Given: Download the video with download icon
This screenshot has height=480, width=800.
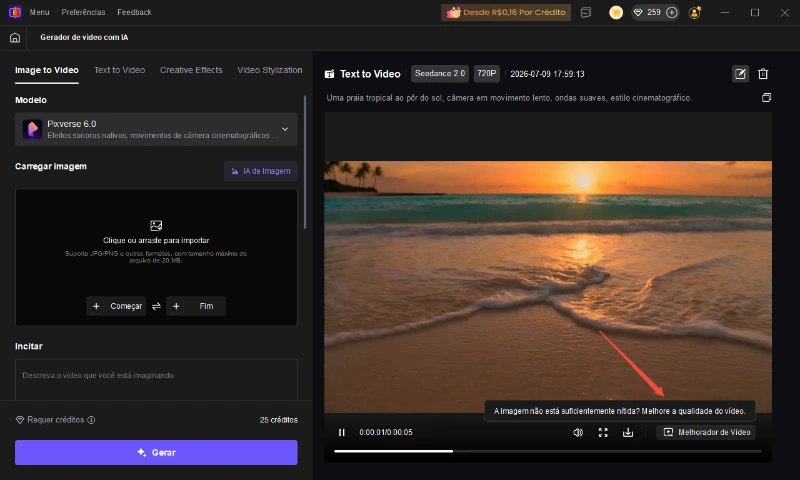Looking at the screenshot, I should tap(628, 433).
